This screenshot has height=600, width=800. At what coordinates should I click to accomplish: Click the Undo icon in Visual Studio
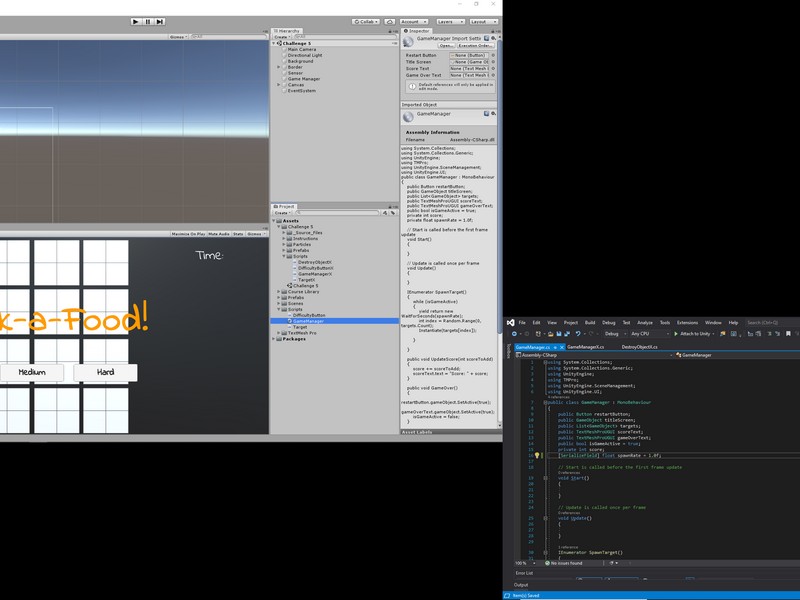tap(577, 332)
